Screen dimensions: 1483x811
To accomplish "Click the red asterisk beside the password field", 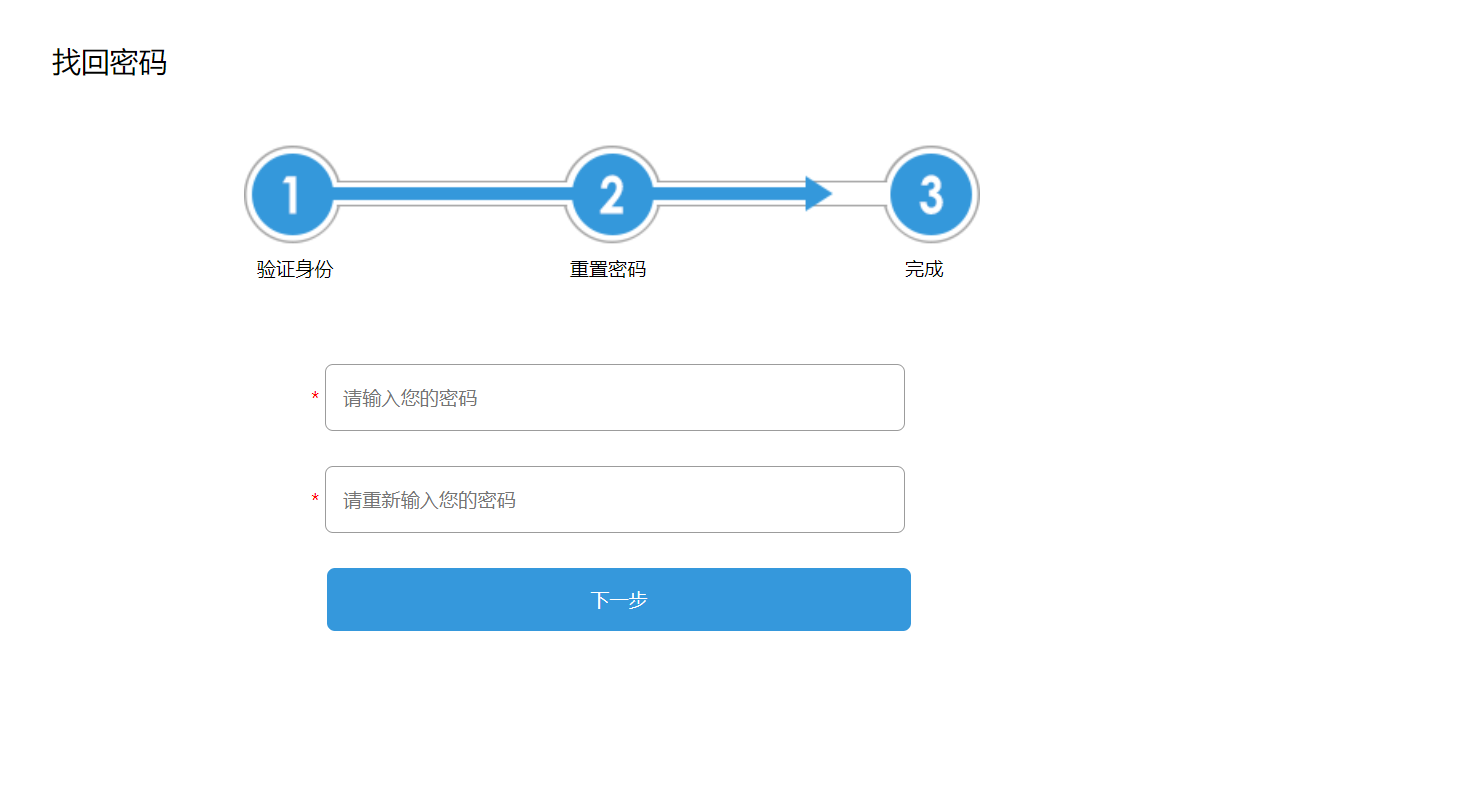I will [315, 398].
